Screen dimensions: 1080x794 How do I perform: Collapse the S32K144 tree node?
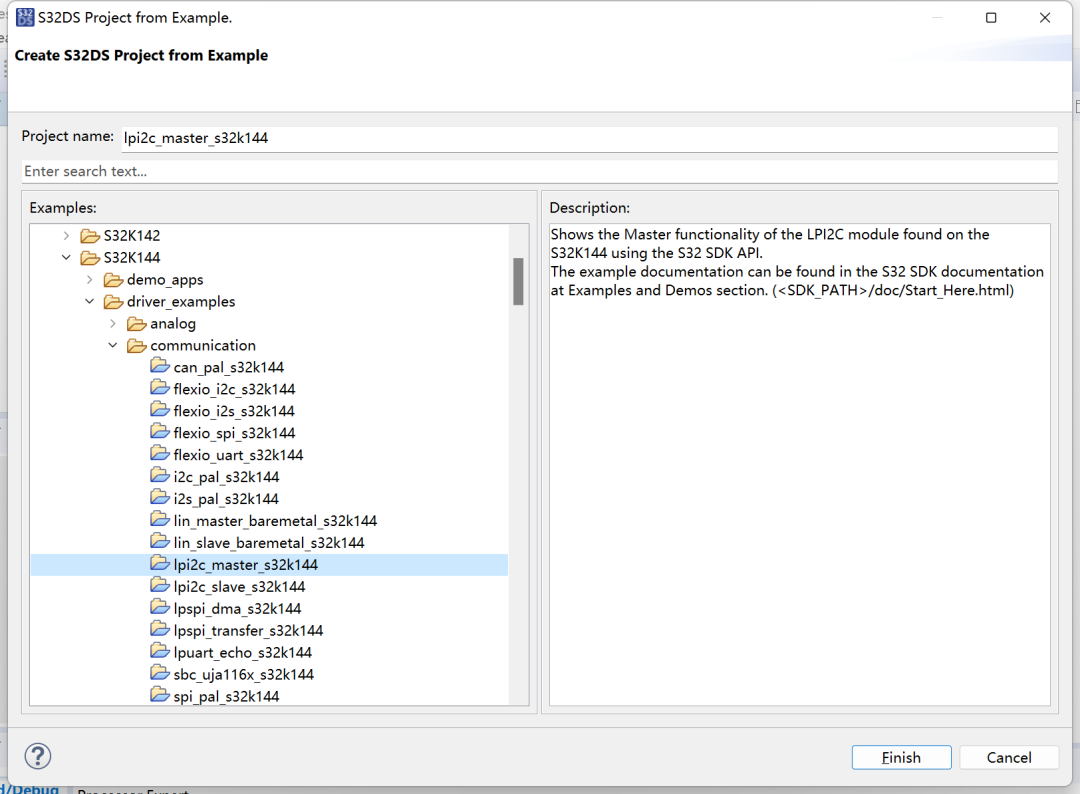click(x=67, y=258)
